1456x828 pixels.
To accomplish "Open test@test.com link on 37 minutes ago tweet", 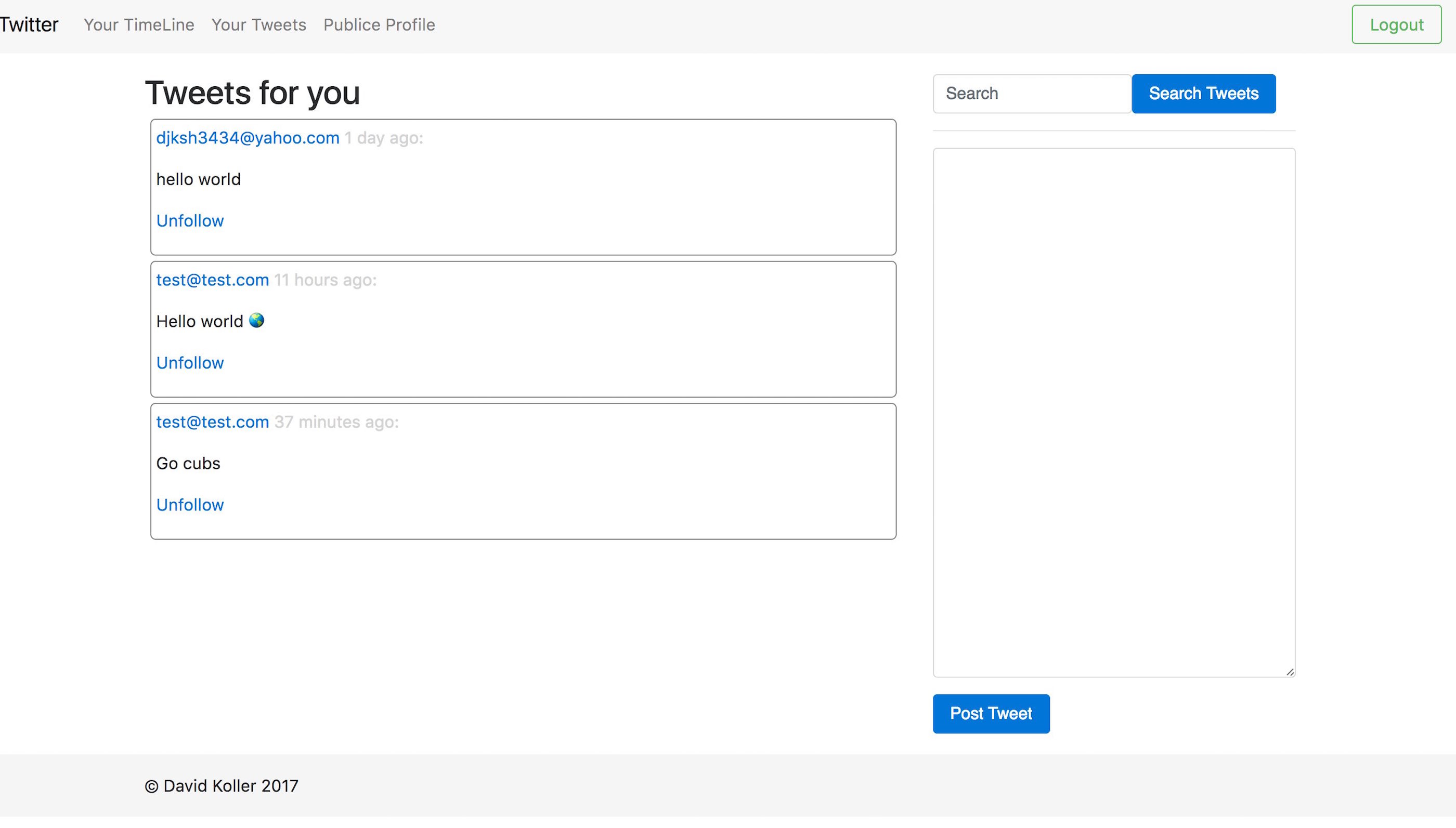I will [212, 422].
